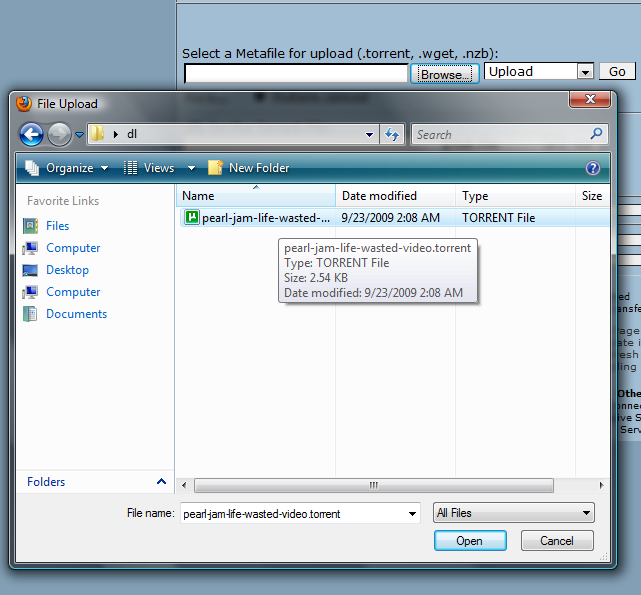641x595 pixels.
Task: Click the Go button
Action: coord(617,72)
